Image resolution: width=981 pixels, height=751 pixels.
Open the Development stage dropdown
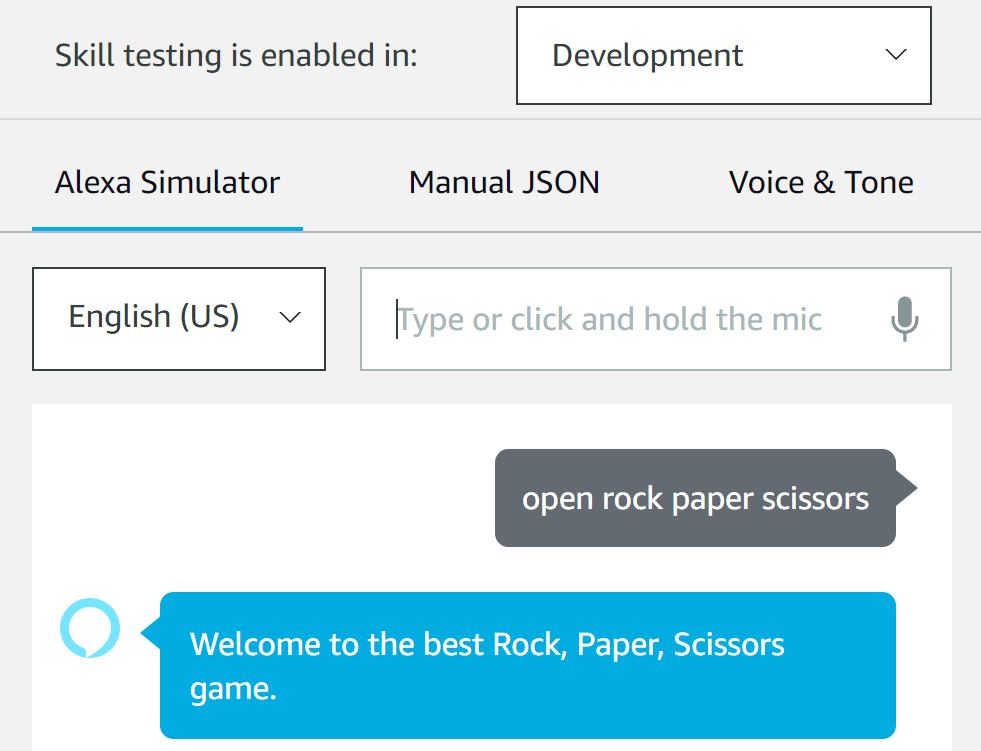pyautogui.click(x=724, y=55)
